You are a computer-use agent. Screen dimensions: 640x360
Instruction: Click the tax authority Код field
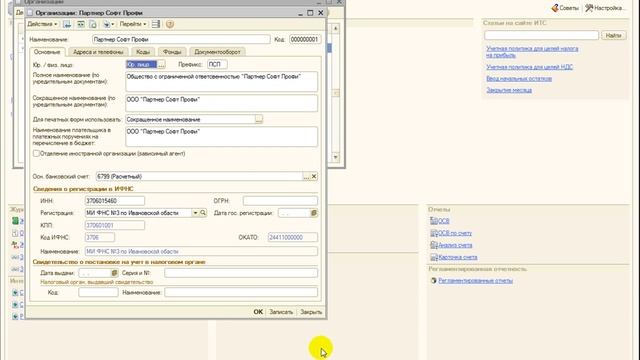point(98,292)
